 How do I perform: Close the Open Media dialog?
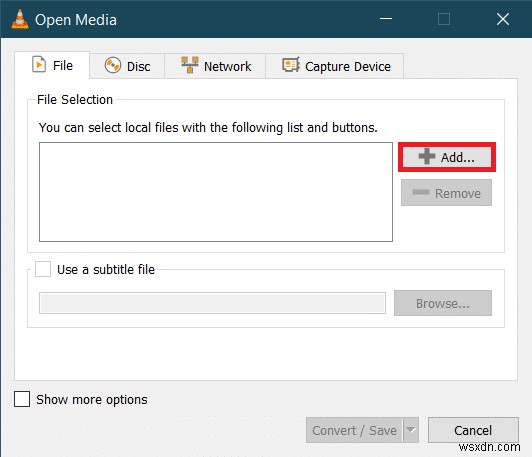502,19
